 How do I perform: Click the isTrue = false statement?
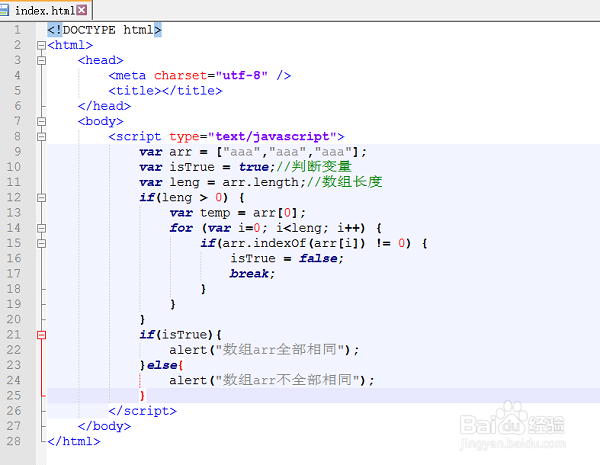point(287,259)
